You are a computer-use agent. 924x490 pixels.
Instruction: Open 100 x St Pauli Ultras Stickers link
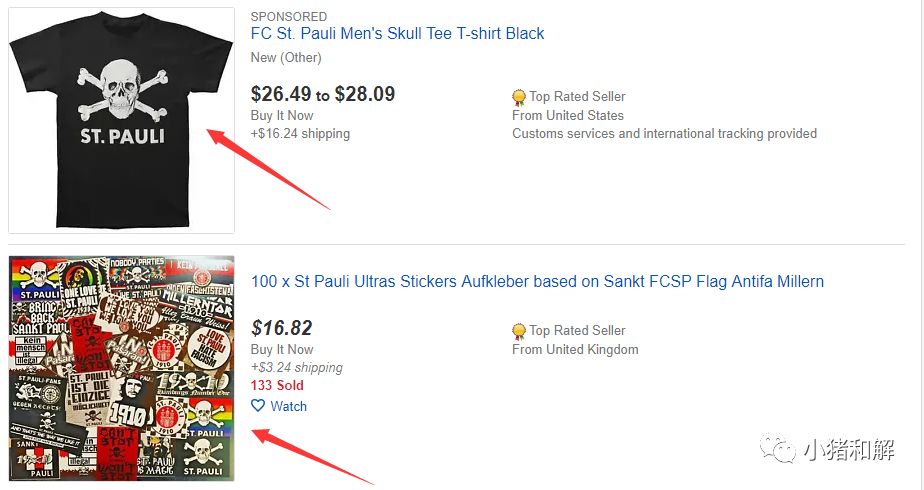537,281
